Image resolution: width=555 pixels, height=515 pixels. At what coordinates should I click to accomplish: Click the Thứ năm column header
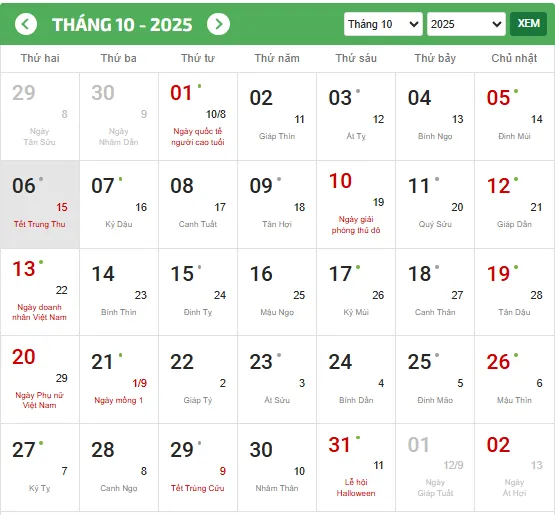[277, 58]
